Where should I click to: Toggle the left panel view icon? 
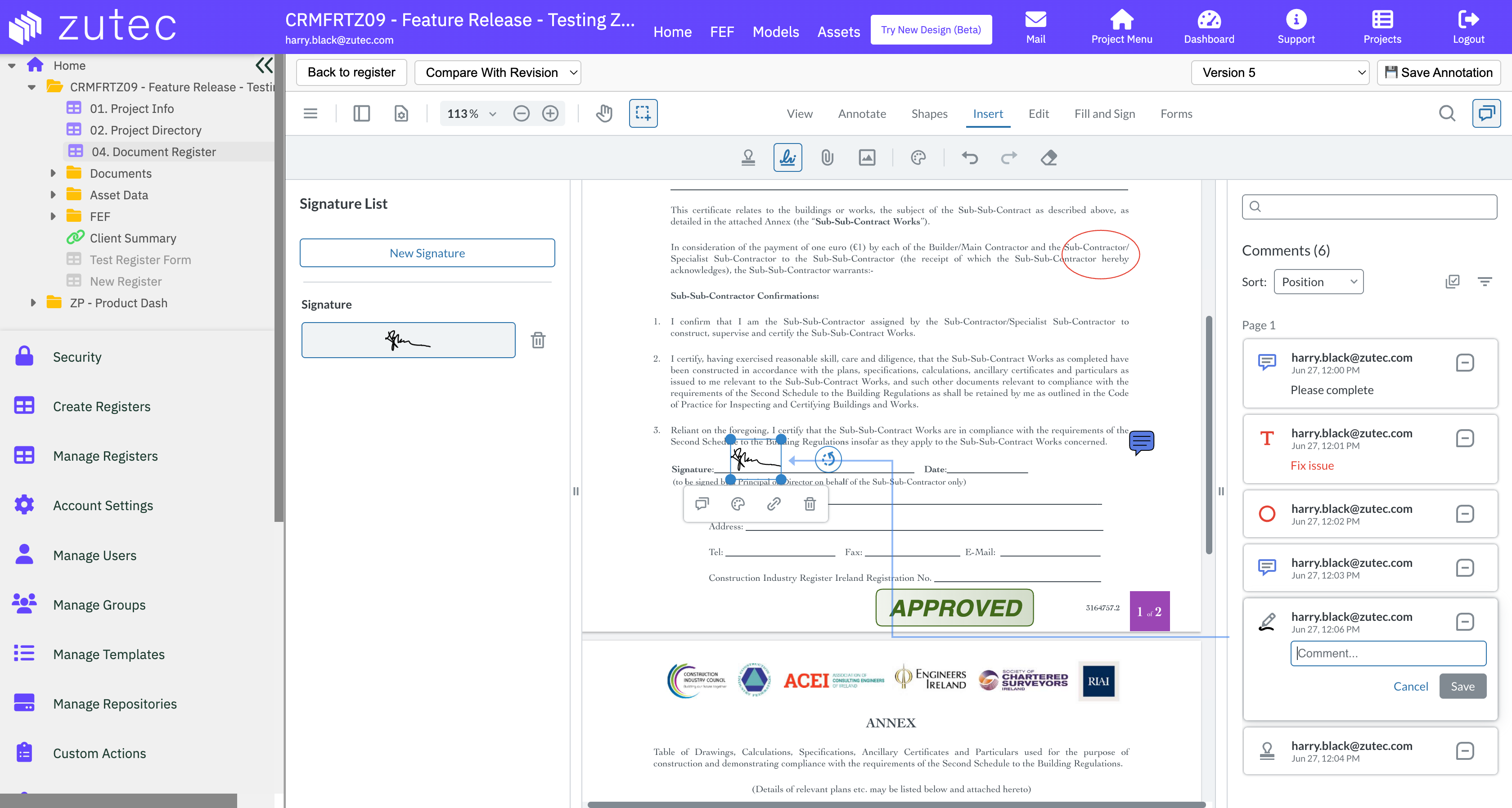click(361, 113)
